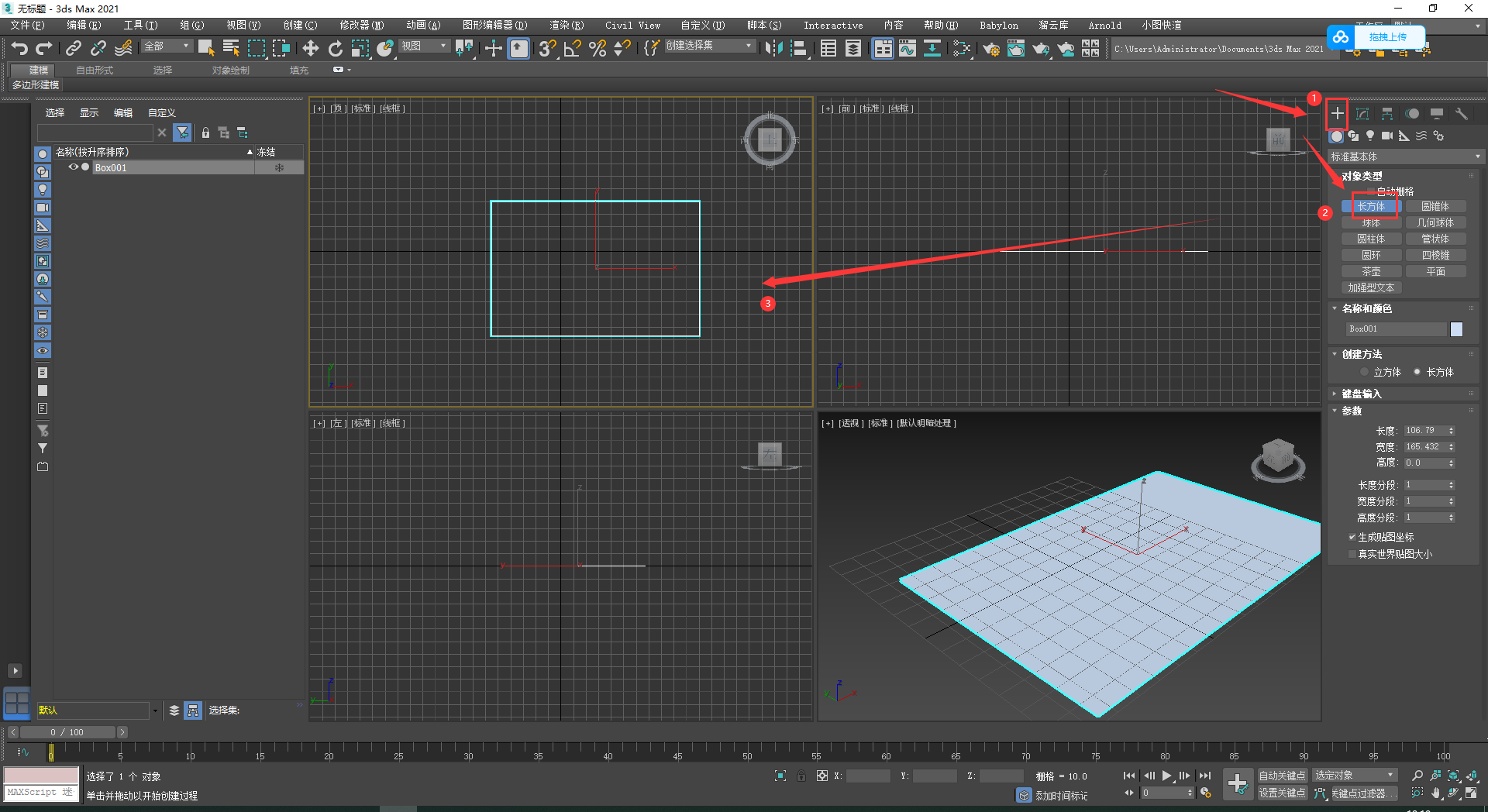Click the 圆柱体 primitive button
The width and height of the screenshot is (1488, 812).
(1371, 239)
